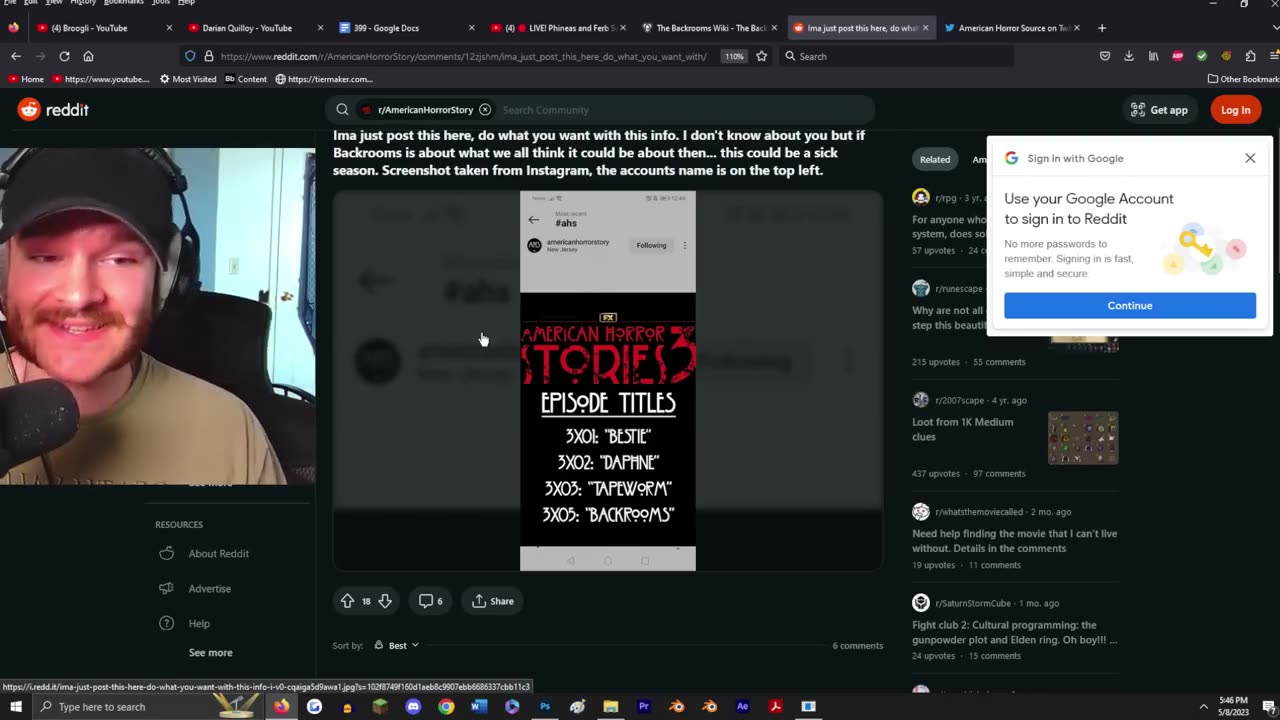Click Continue in Google sign-in prompt

coord(1130,306)
